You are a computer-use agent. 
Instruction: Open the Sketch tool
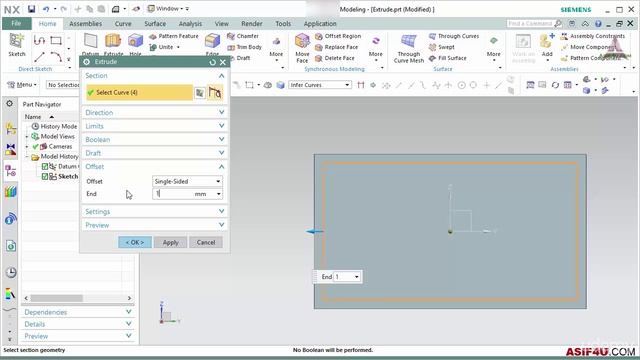[x=17, y=45]
